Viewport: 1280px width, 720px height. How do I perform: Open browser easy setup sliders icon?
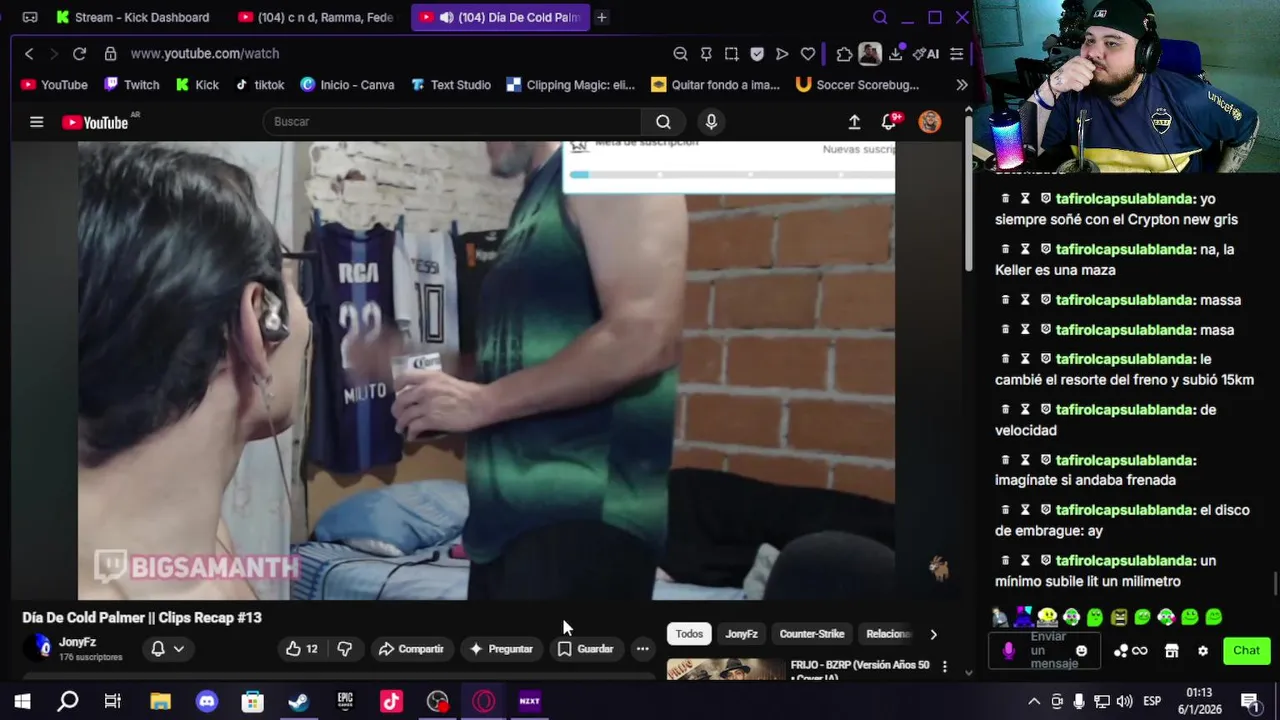click(x=957, y=54)
